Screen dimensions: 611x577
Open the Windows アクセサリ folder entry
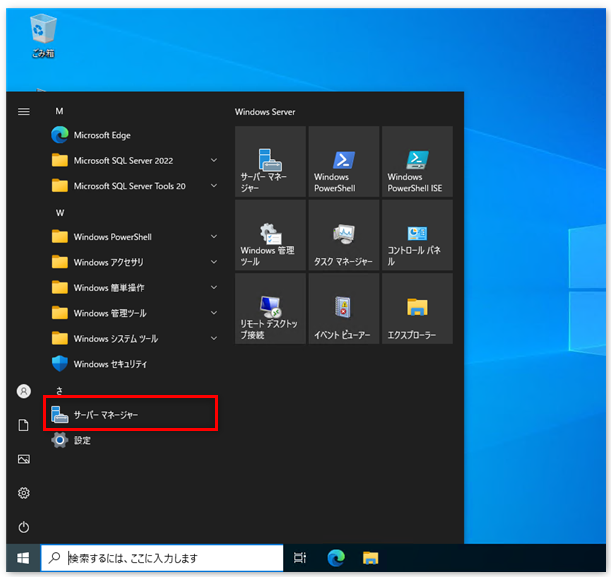pyautogui.click(x=132, y=262)
